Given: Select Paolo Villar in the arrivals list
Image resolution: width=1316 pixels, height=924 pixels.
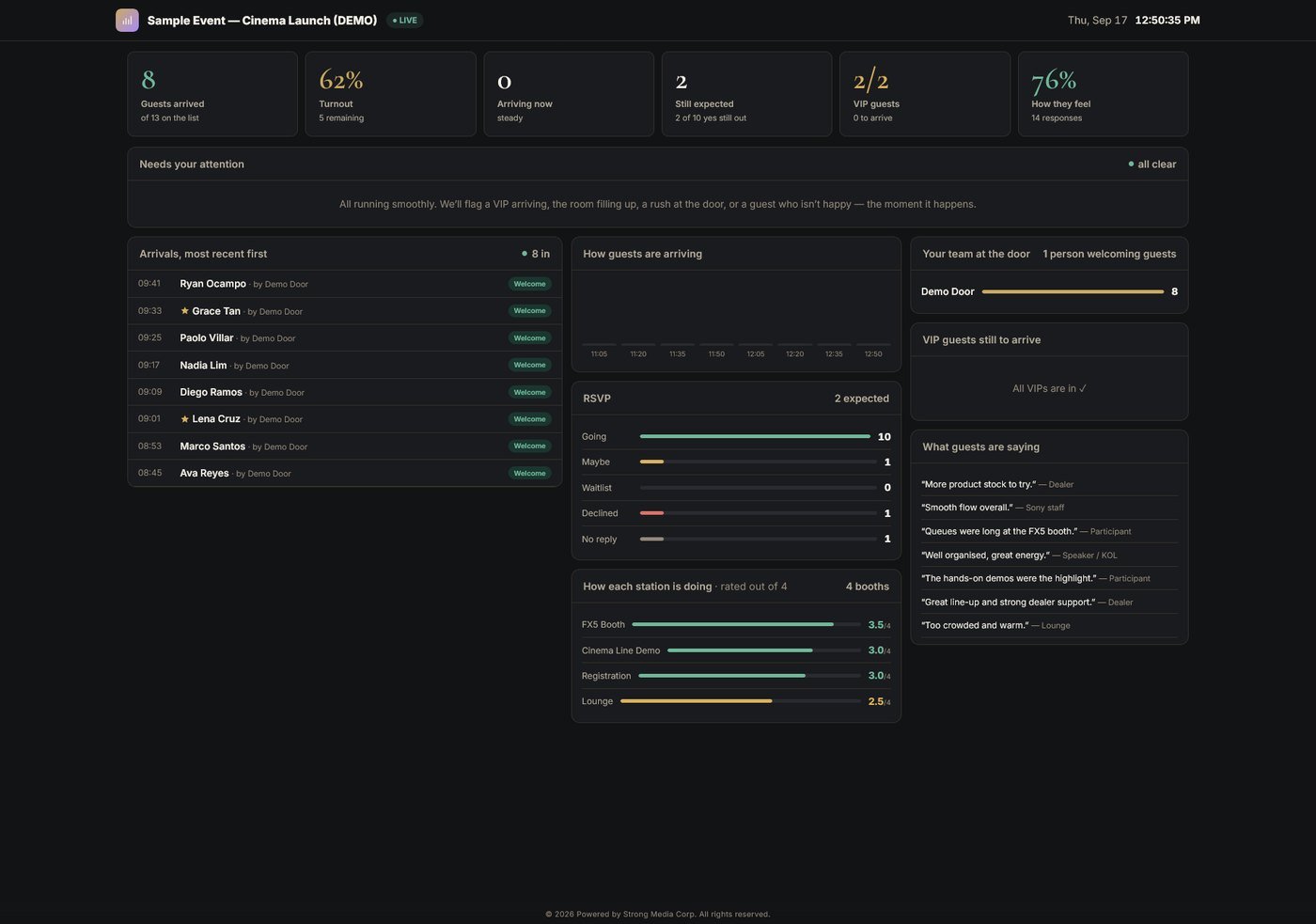Looking at the screenshot, I should point(345,337).
